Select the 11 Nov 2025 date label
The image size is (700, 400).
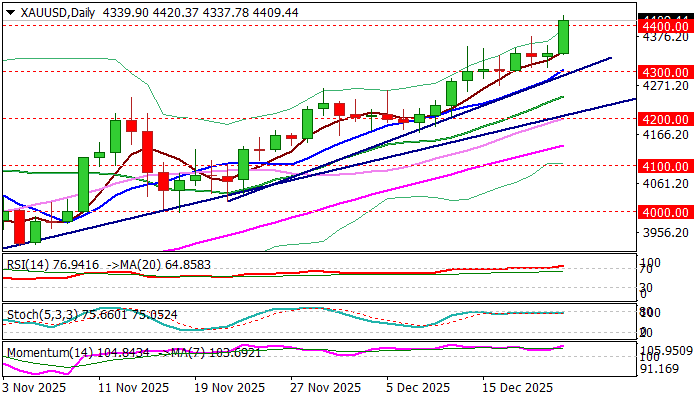pos(141,387)
